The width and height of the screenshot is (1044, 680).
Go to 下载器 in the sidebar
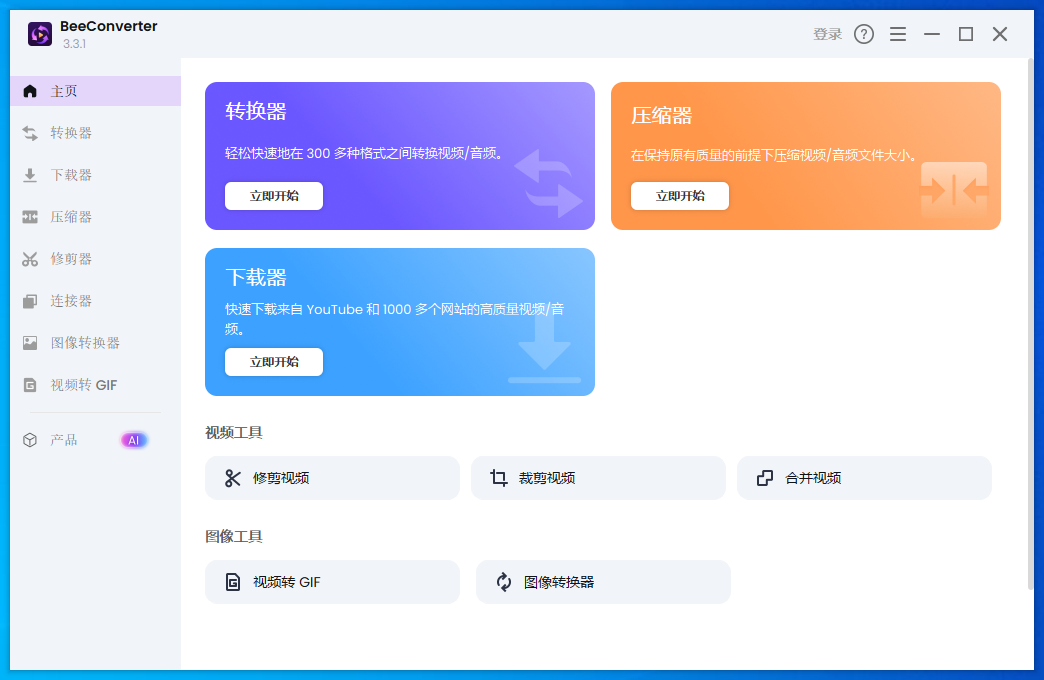click(95, 175)
